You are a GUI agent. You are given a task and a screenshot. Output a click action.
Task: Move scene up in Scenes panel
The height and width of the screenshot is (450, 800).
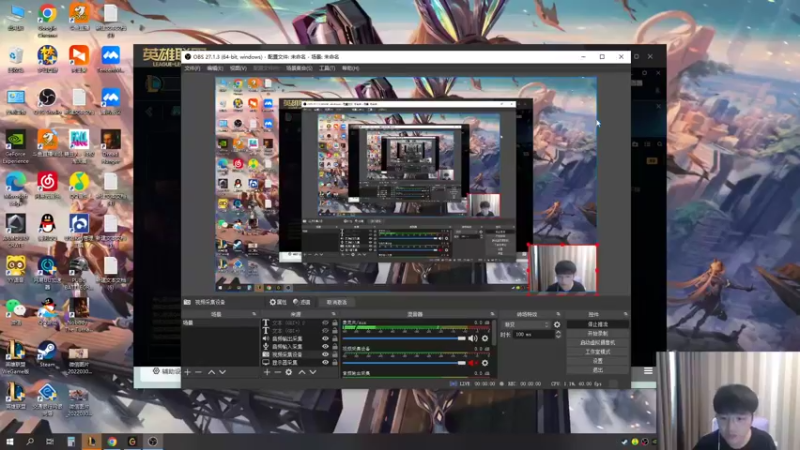(x=211, y=372)
